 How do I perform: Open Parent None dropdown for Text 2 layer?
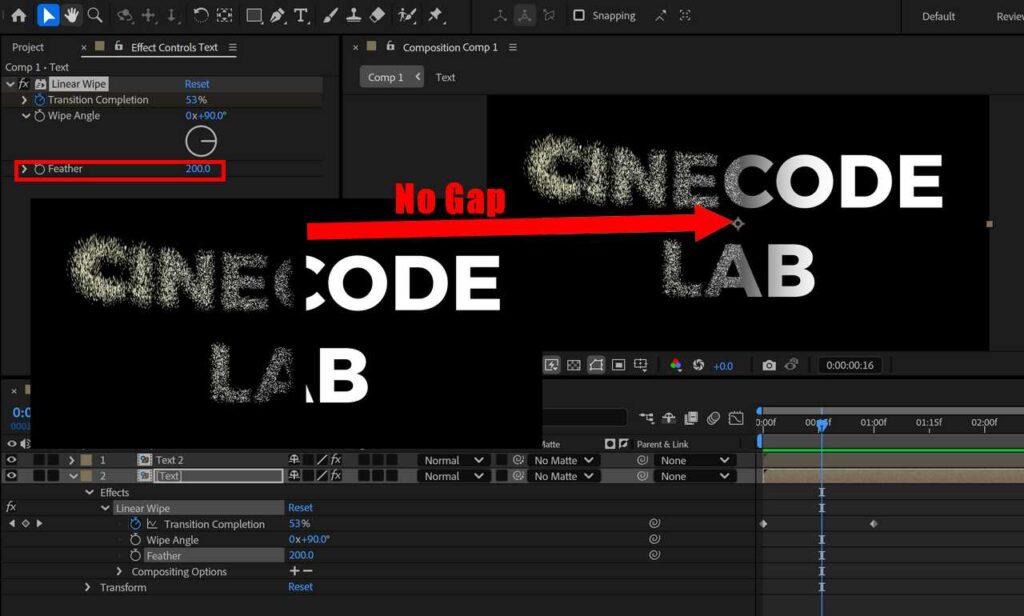point(694,460)
